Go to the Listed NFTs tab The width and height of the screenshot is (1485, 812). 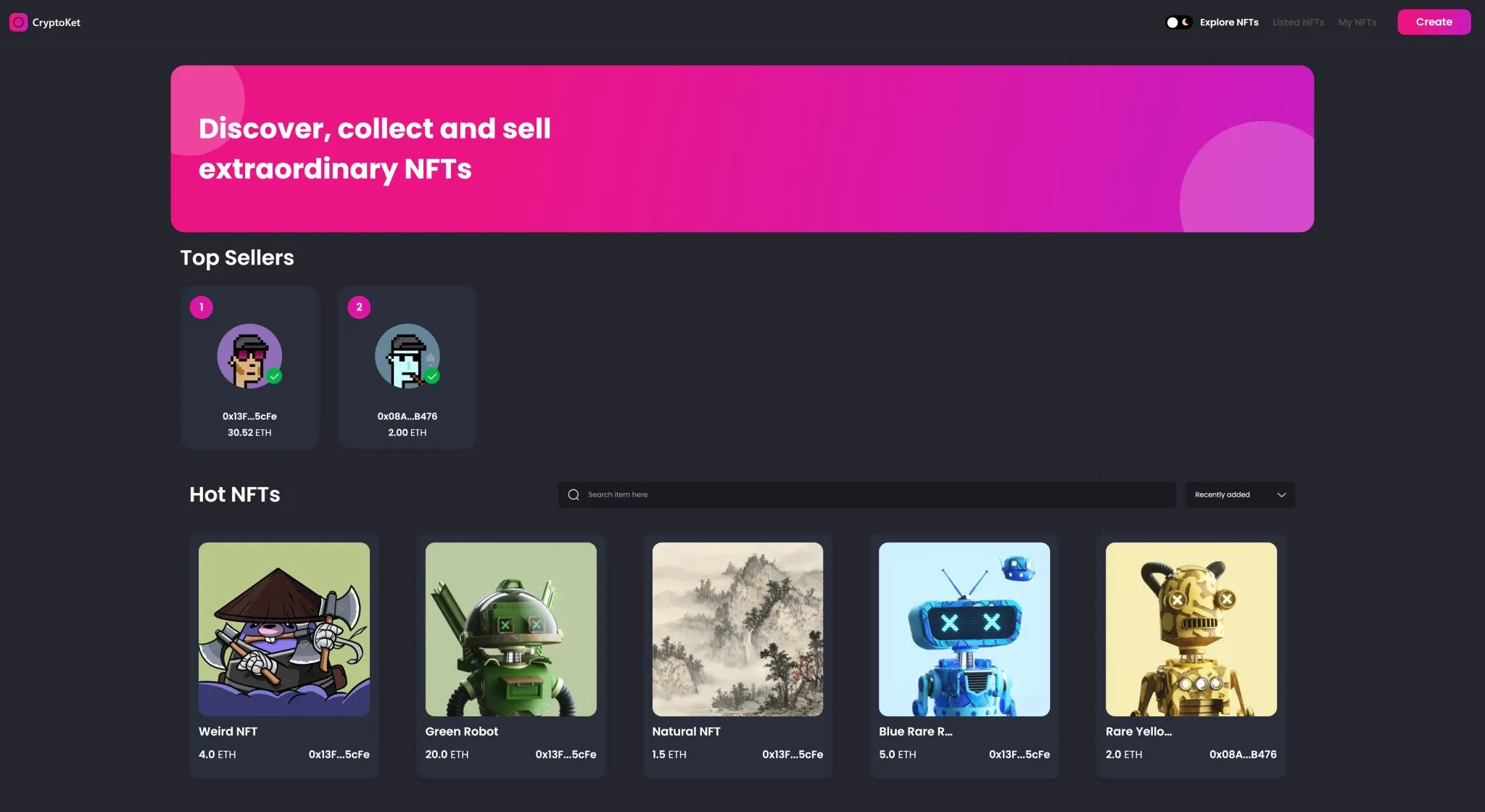[x=1298, y=22]
